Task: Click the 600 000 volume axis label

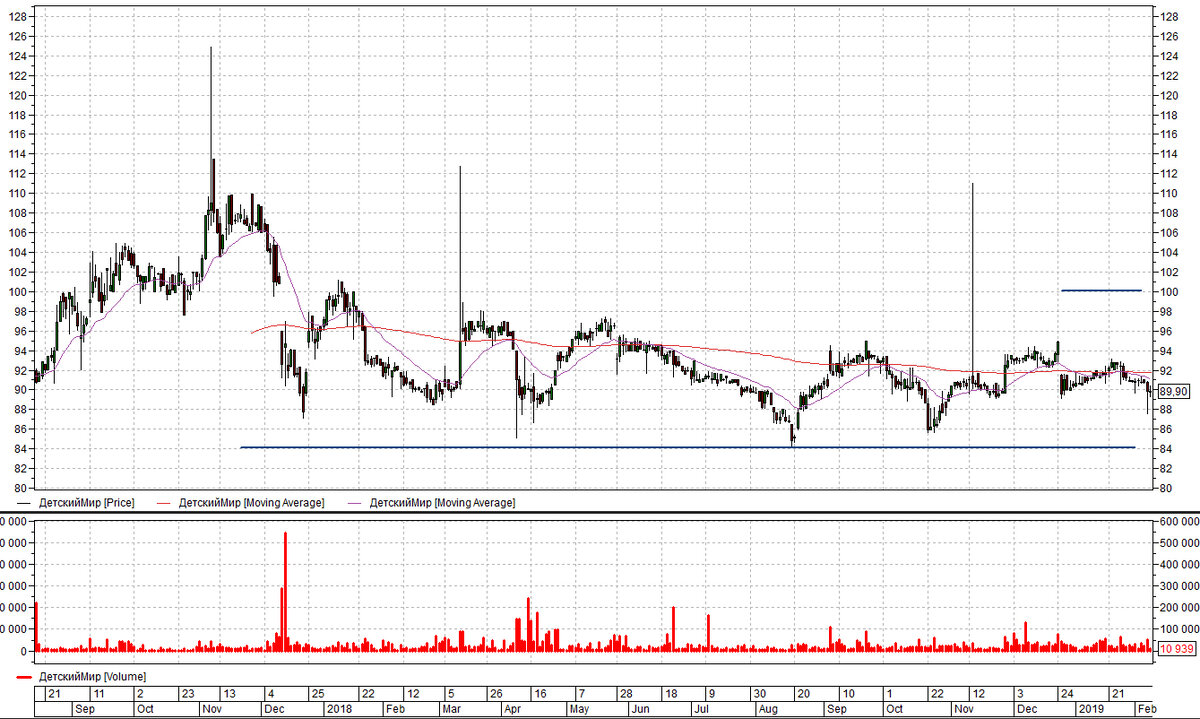Action: 1178,521
